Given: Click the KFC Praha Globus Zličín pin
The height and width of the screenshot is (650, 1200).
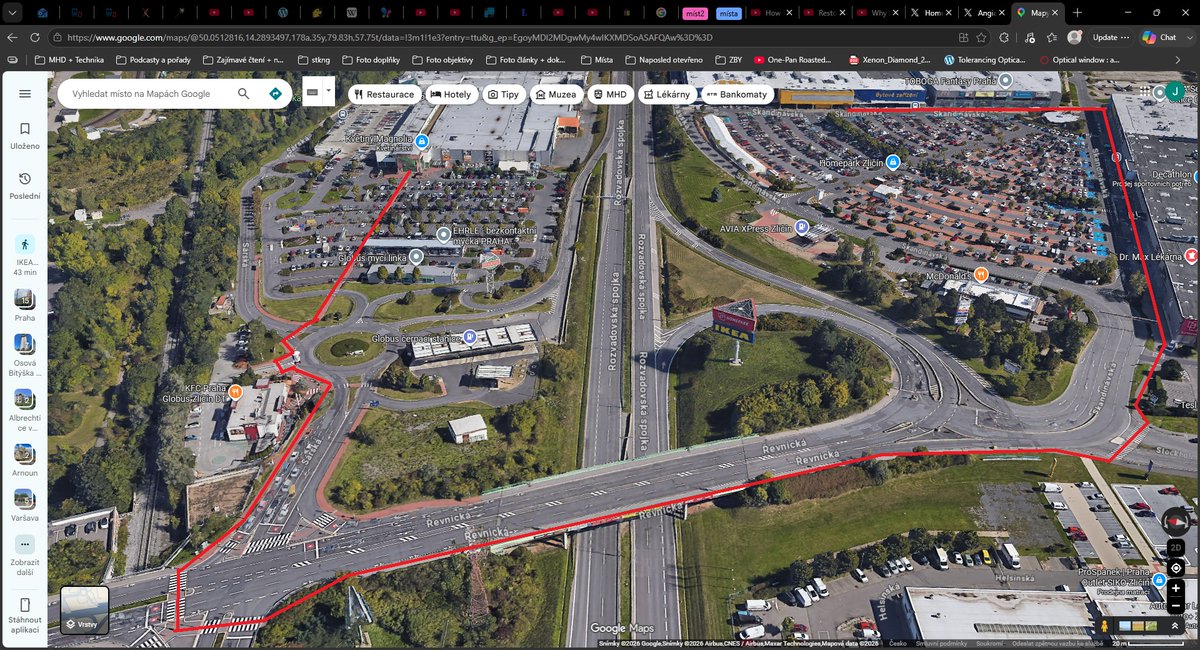Looking at the screenshot, I should (235, 392).
